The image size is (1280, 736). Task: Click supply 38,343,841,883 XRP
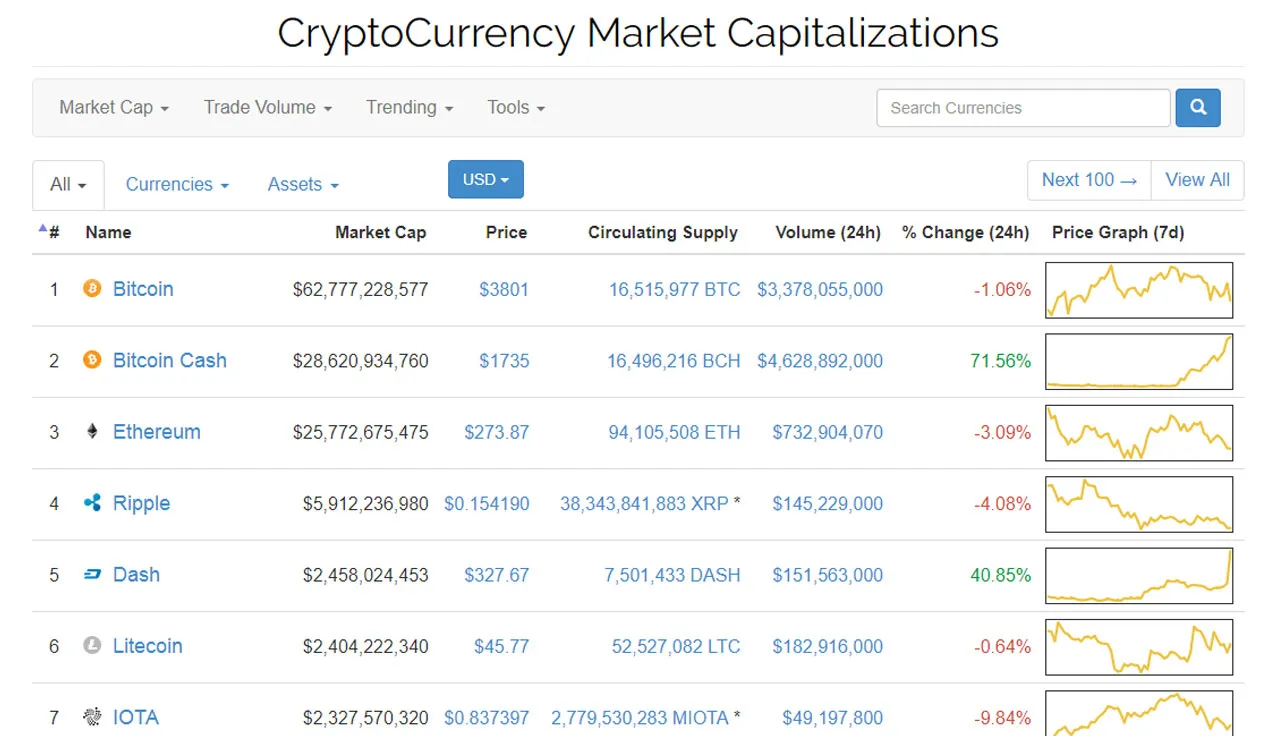point(644,504)
